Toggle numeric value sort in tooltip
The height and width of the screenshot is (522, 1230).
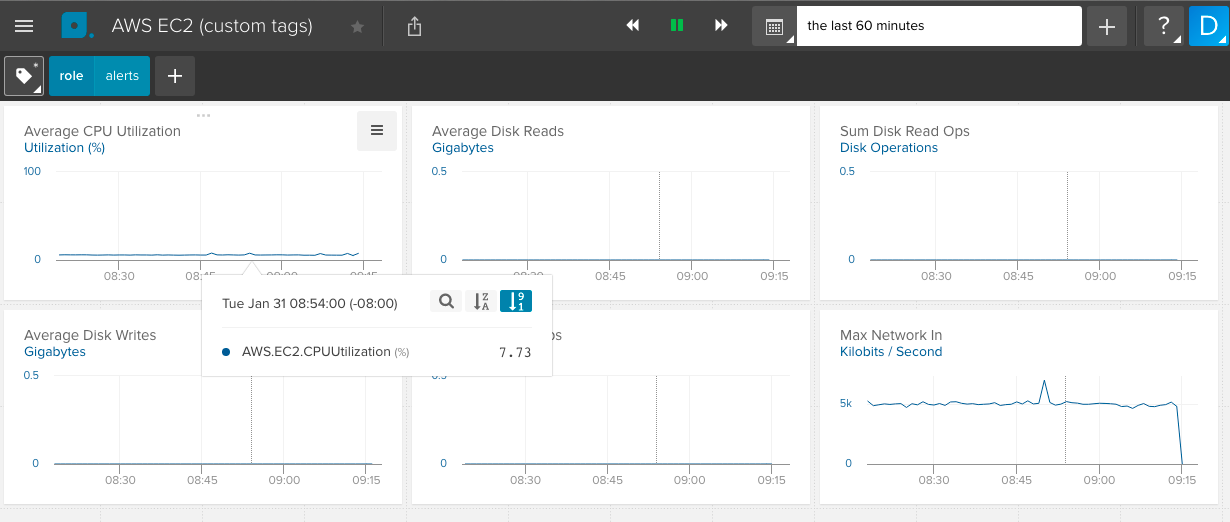click(516, 301)
